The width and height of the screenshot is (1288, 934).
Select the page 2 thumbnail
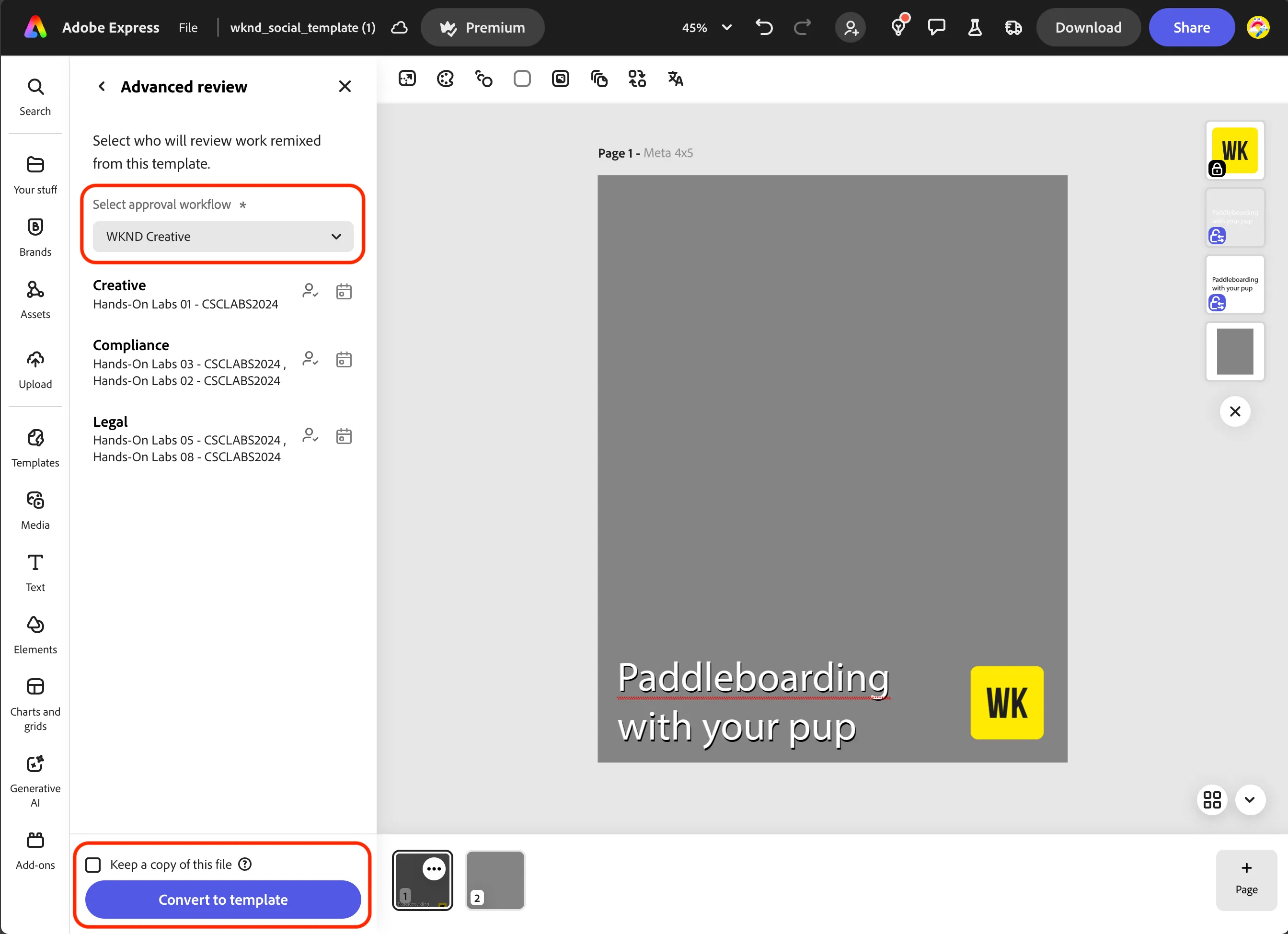pyautogui.click(x=494, y=881)
